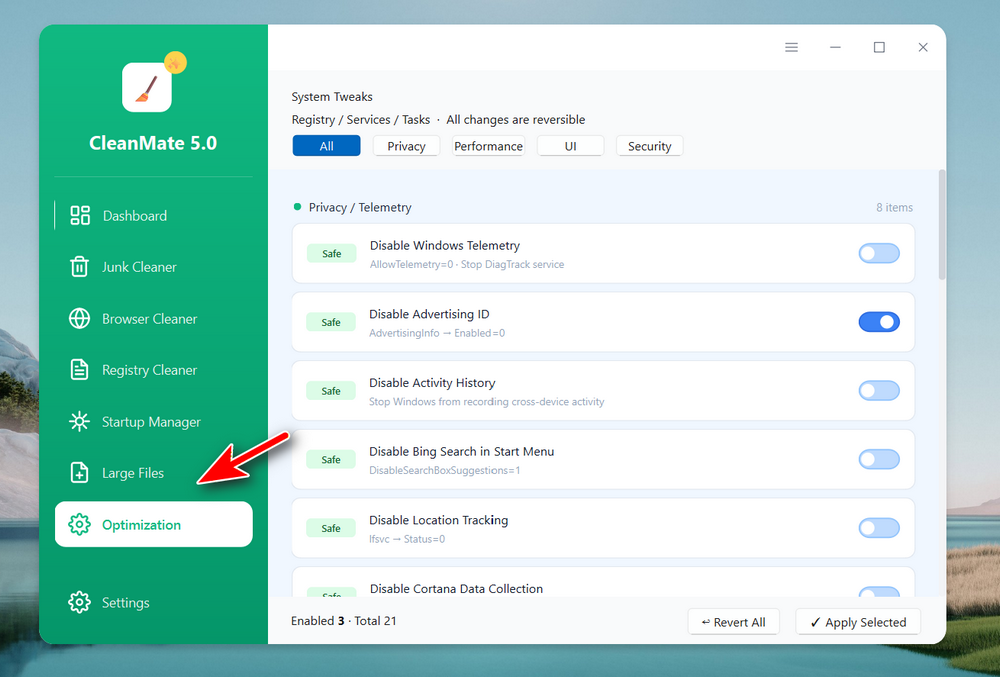Turn off Disable Advertising ID switch
1000x677 pixels.
878,322
